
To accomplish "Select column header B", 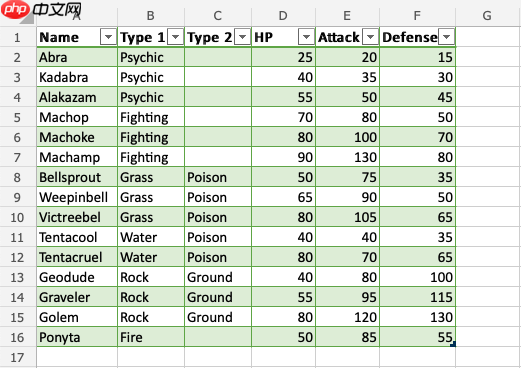I will [151, 16].
